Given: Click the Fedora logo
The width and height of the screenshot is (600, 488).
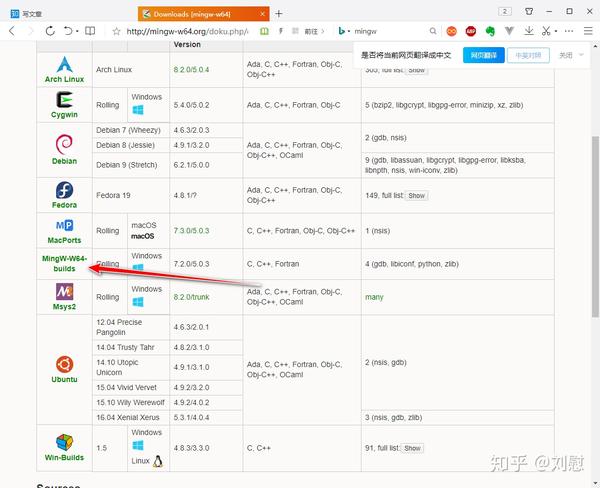Looking at the screenshot, I should point(64,190).
